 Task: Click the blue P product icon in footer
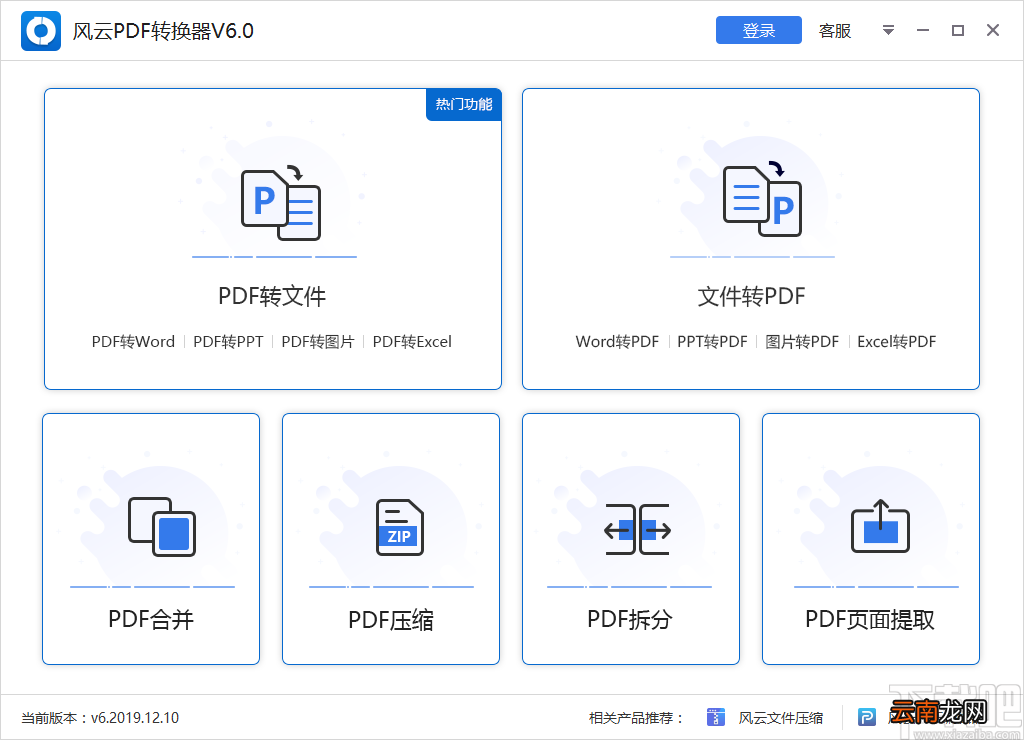tap(867, 717)
